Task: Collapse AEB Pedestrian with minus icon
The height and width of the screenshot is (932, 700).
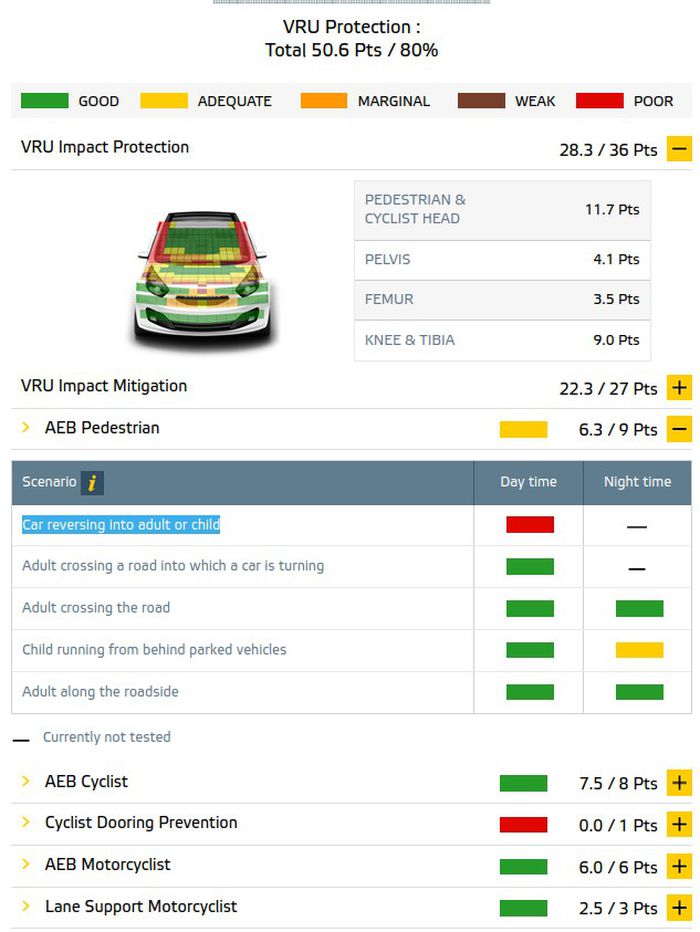Action: click(x=680, y=429)
